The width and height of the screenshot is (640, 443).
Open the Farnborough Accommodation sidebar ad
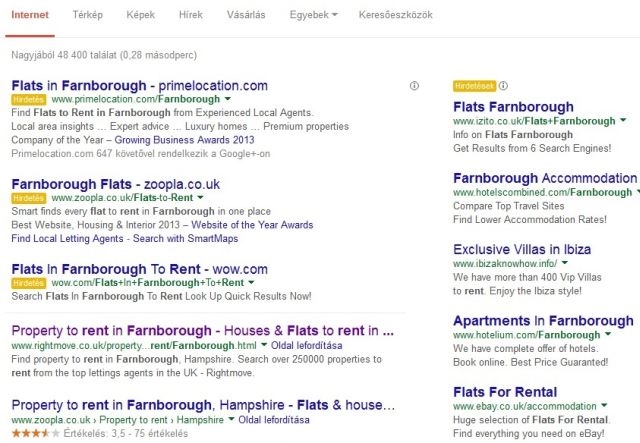545,178
